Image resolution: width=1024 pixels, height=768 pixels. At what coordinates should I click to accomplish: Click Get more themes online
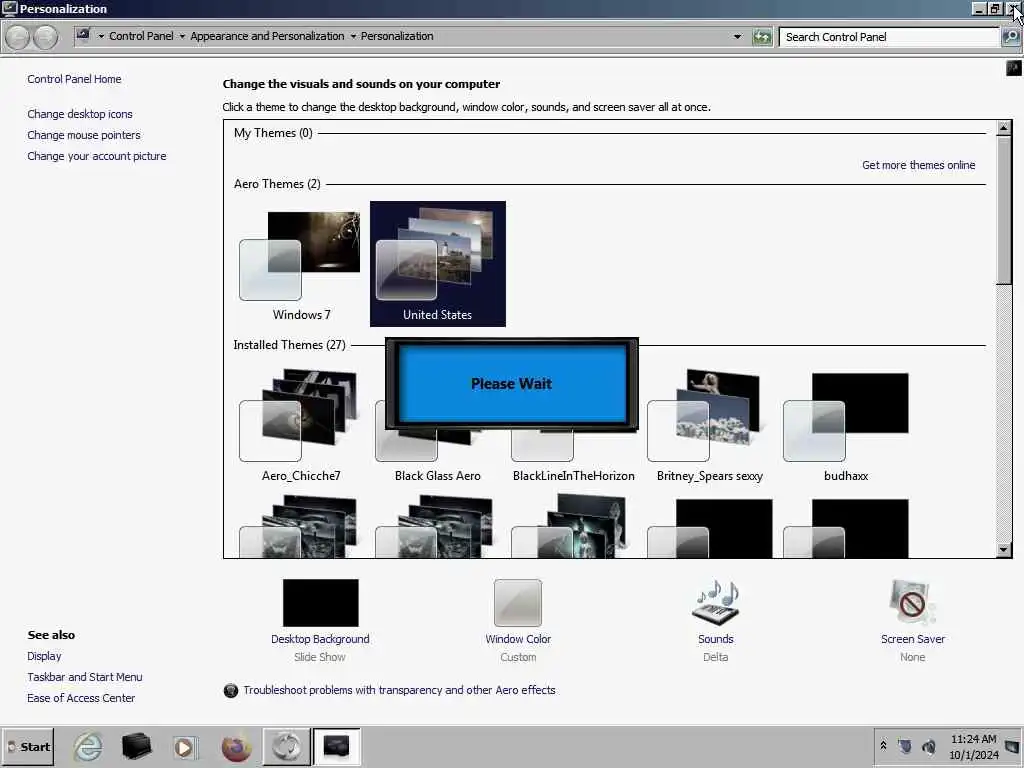(x=918, y=165)
